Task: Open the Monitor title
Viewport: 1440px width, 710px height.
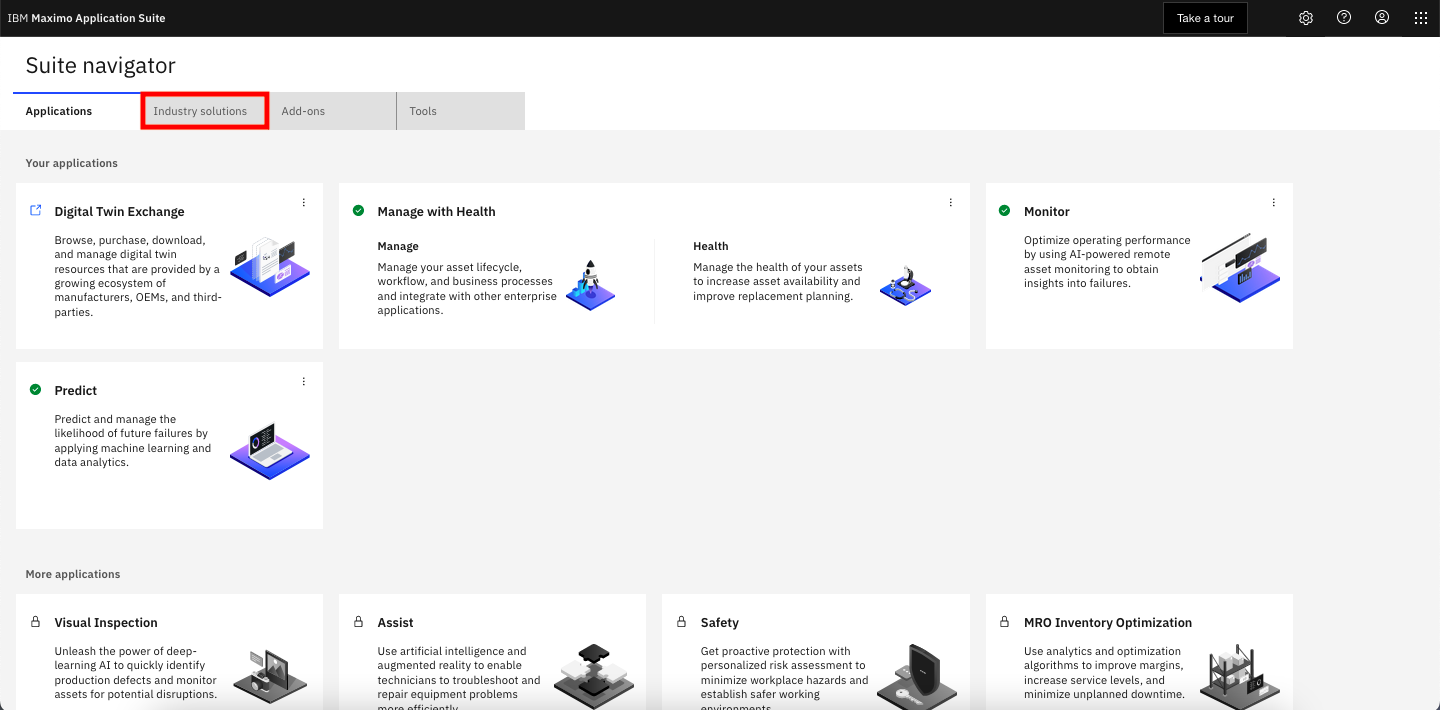Action: tap(1047, 211)
